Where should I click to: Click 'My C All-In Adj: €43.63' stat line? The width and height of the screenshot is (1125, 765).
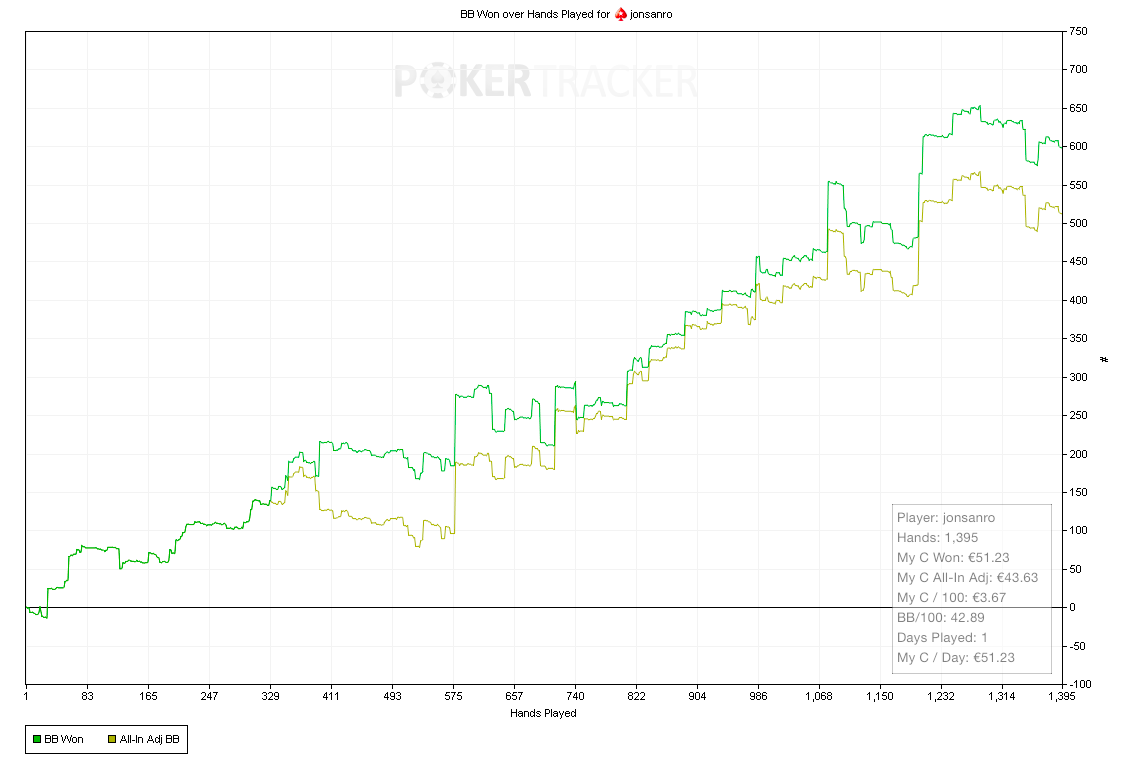[x=967, y=578]
